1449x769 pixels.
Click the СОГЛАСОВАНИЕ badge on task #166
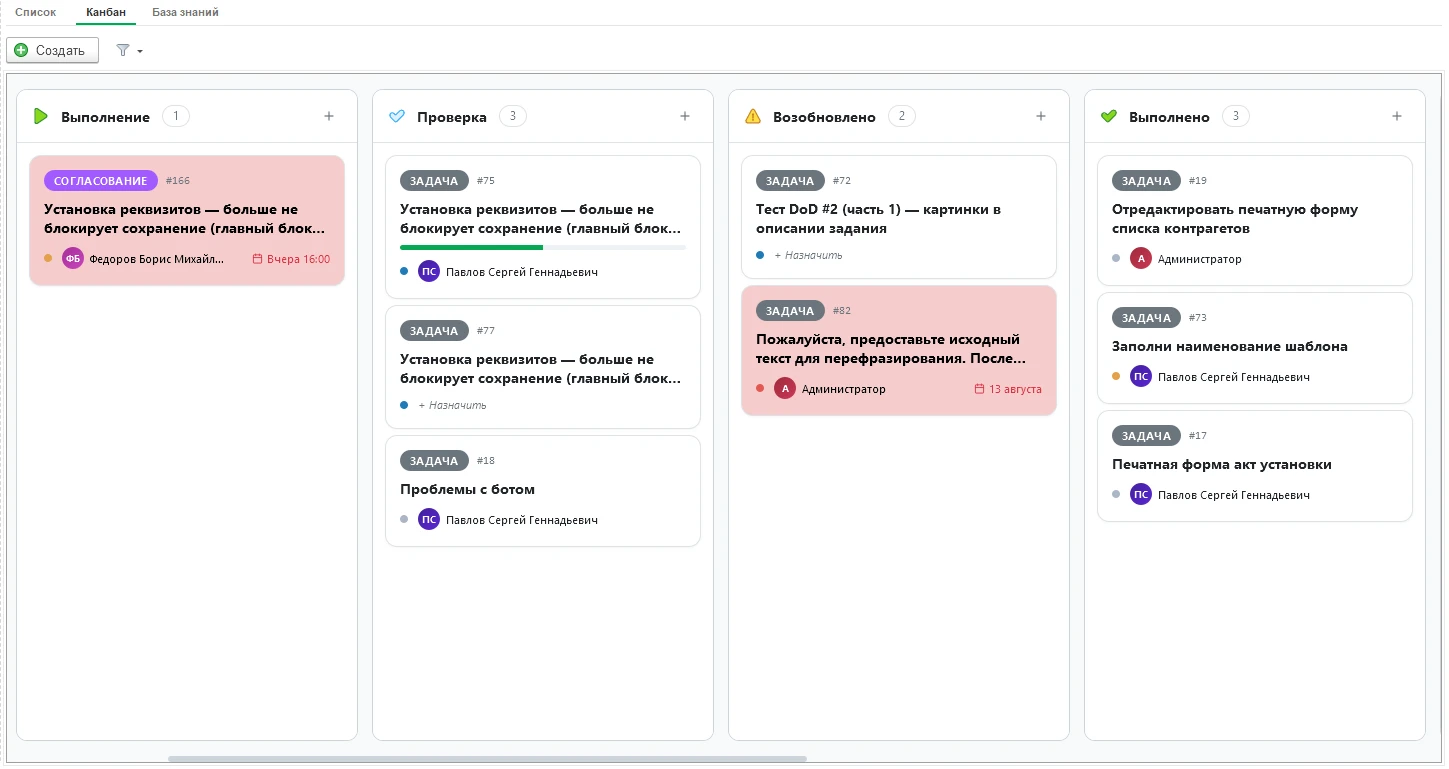101,180
